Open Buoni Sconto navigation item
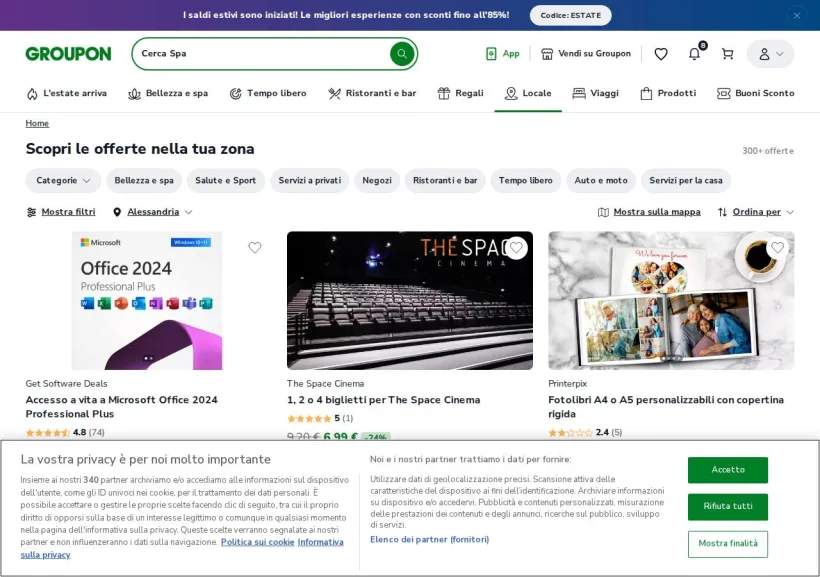The image size is (820, 577). (755, 93)
